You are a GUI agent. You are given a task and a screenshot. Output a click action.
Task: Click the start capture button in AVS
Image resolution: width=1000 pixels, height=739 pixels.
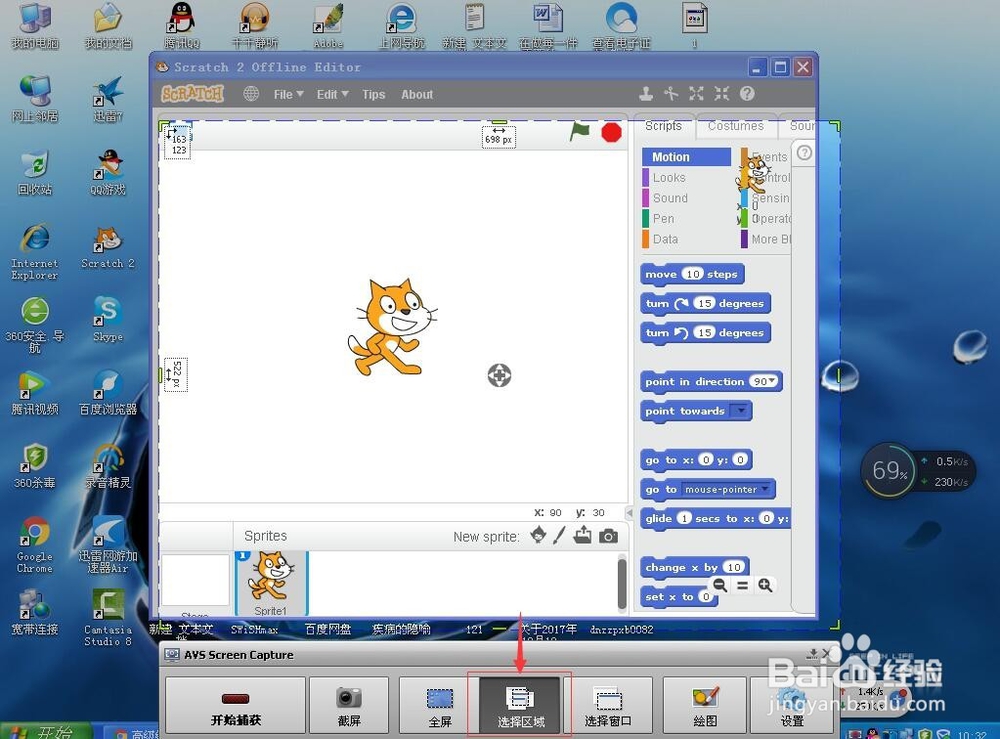click(x=235, y=705)
